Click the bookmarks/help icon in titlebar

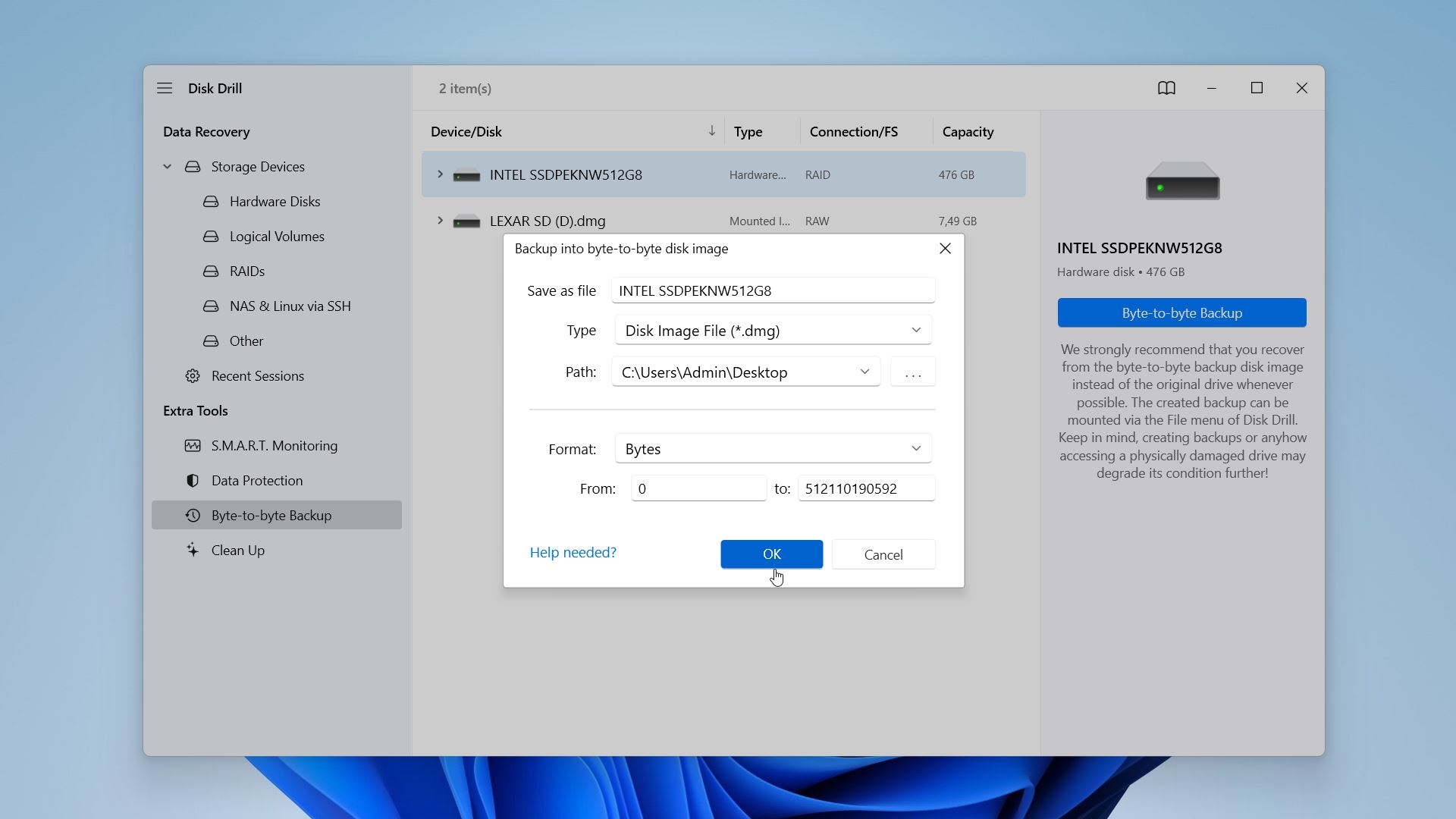pos(1166,88)
